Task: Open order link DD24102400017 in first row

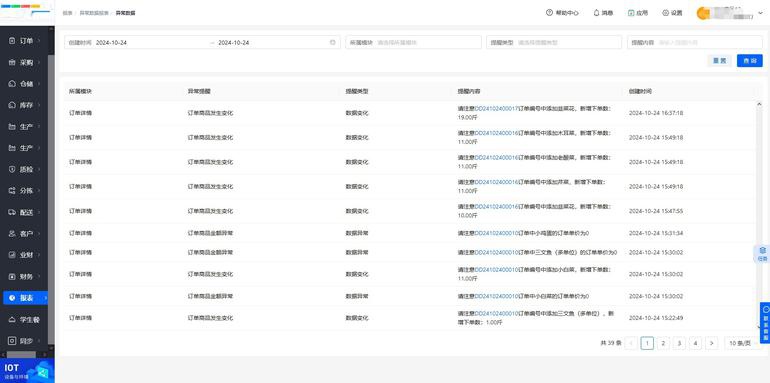Action: click(x=496, y=109)
